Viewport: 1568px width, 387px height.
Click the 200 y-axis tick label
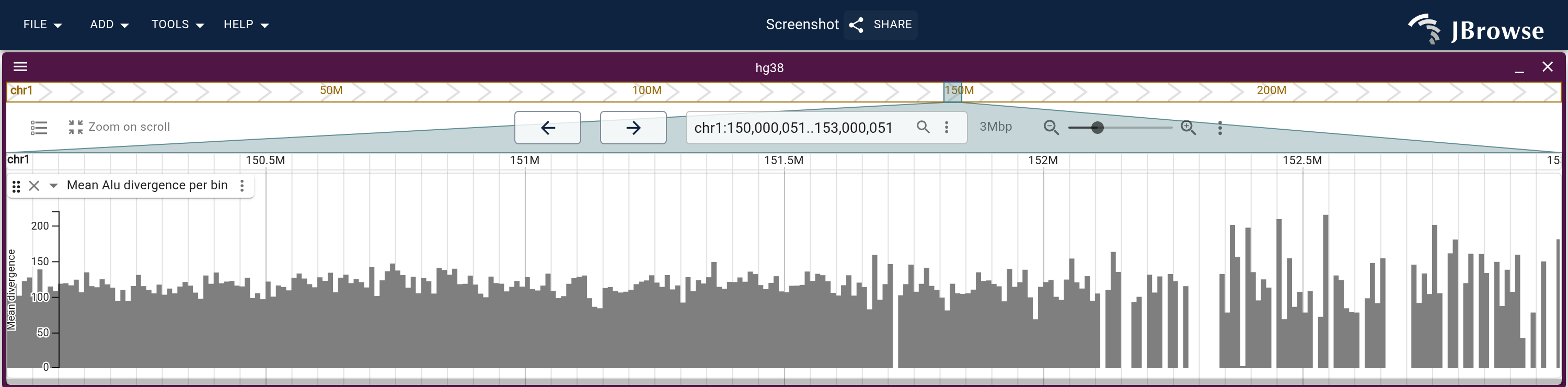pos(40,226)
